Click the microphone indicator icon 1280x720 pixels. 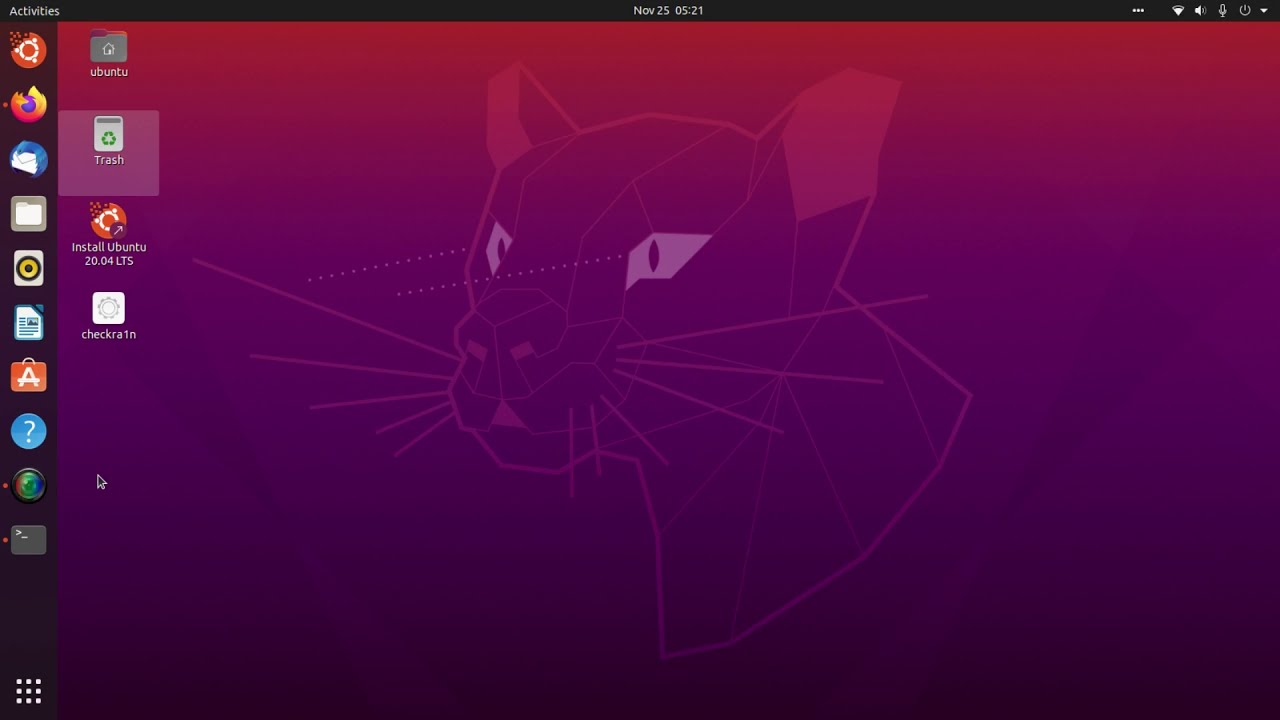[x=1222, y=10]
